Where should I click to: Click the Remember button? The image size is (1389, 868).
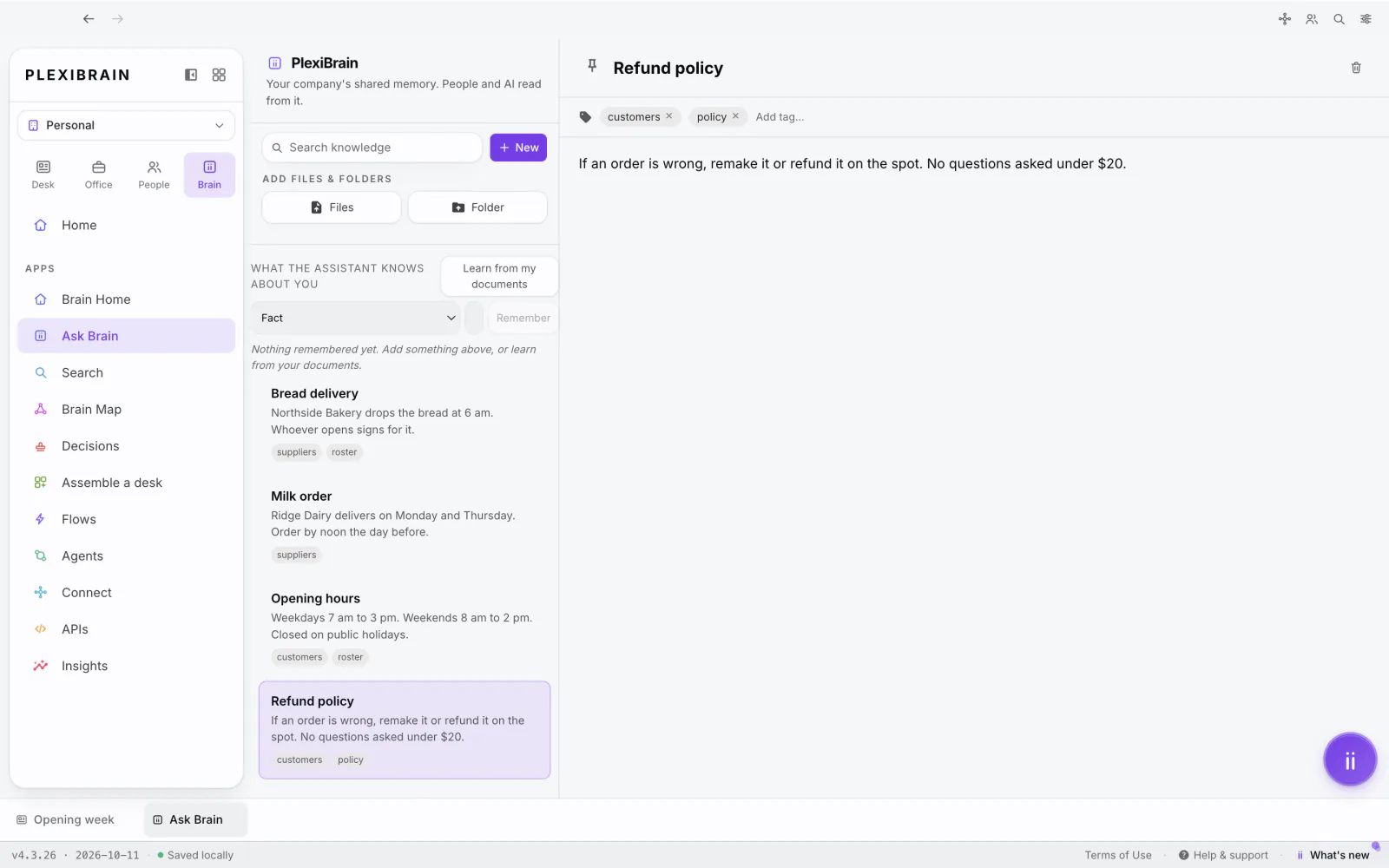523,318
